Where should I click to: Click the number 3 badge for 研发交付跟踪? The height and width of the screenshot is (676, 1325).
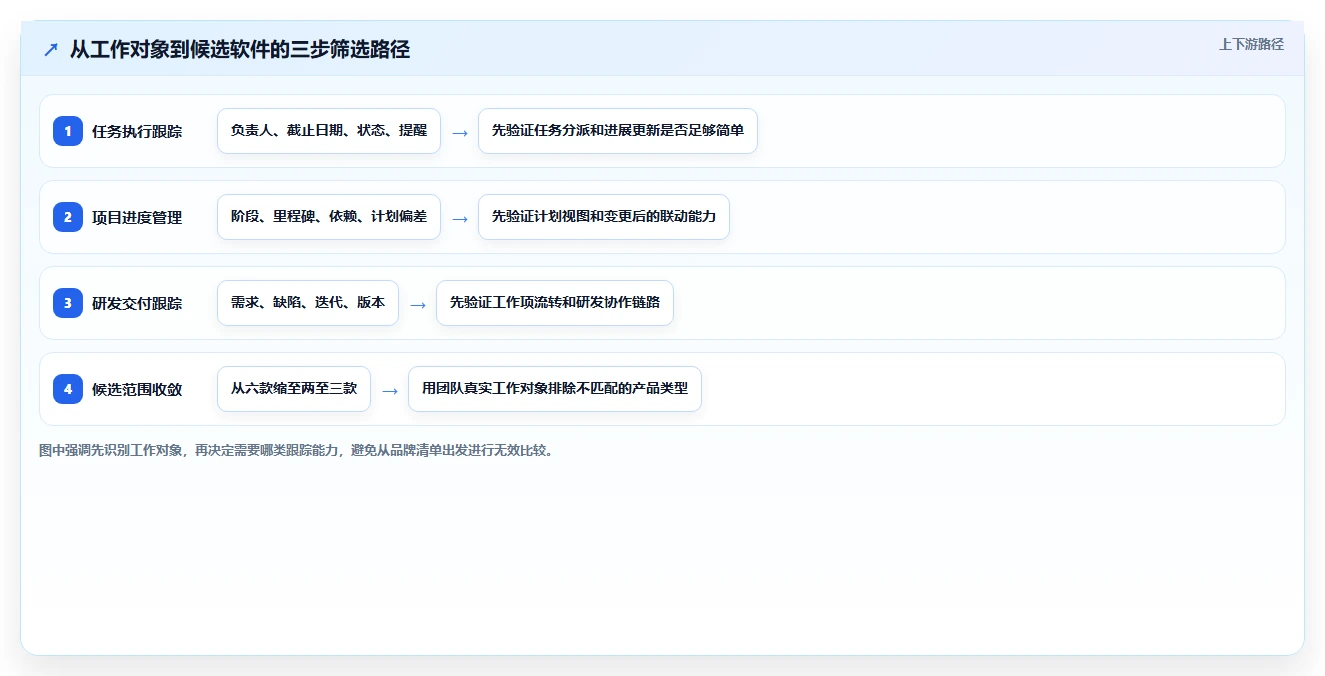click(x=68, y=303)
